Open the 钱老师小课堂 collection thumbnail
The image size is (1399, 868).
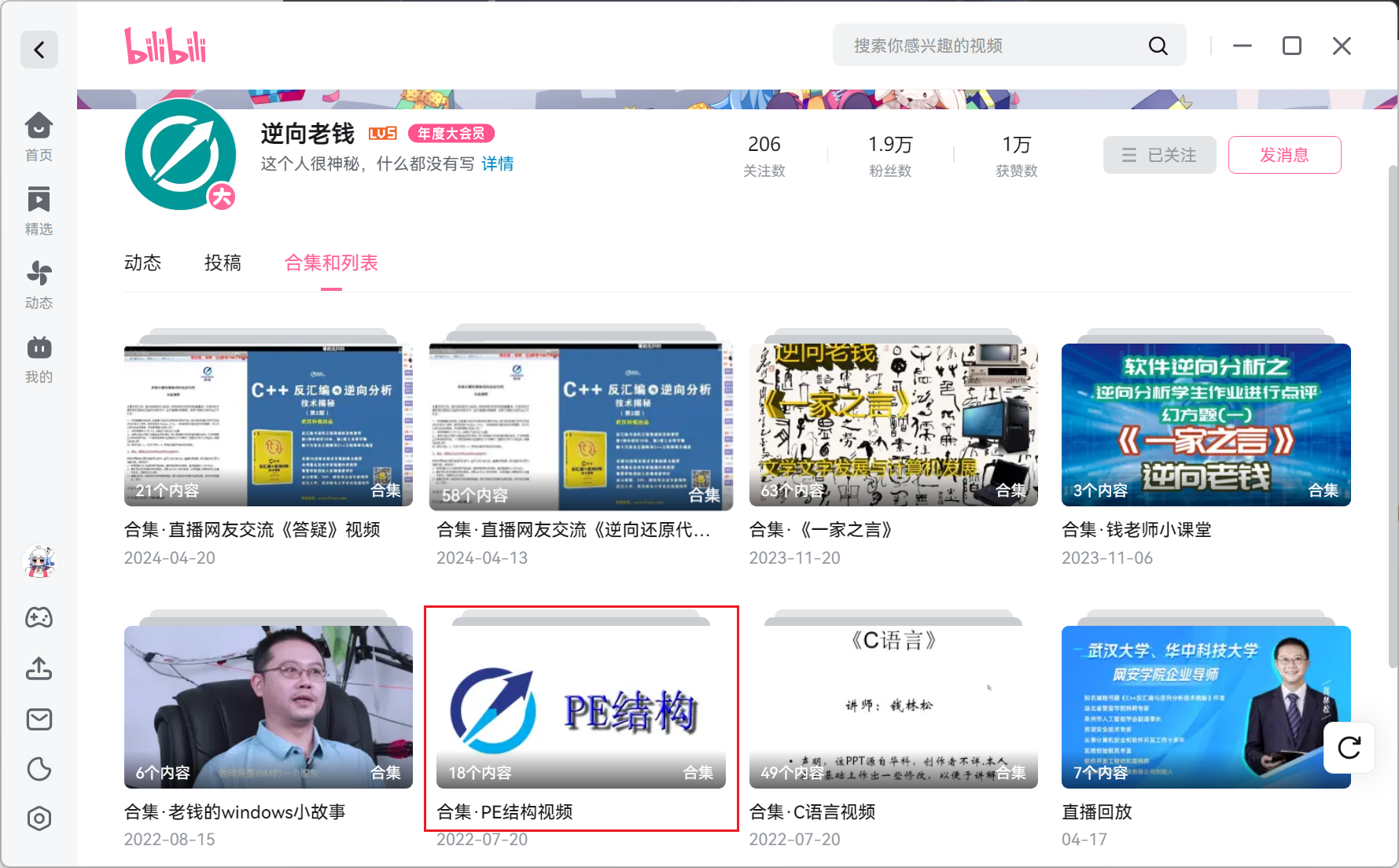coord(1206,425)
